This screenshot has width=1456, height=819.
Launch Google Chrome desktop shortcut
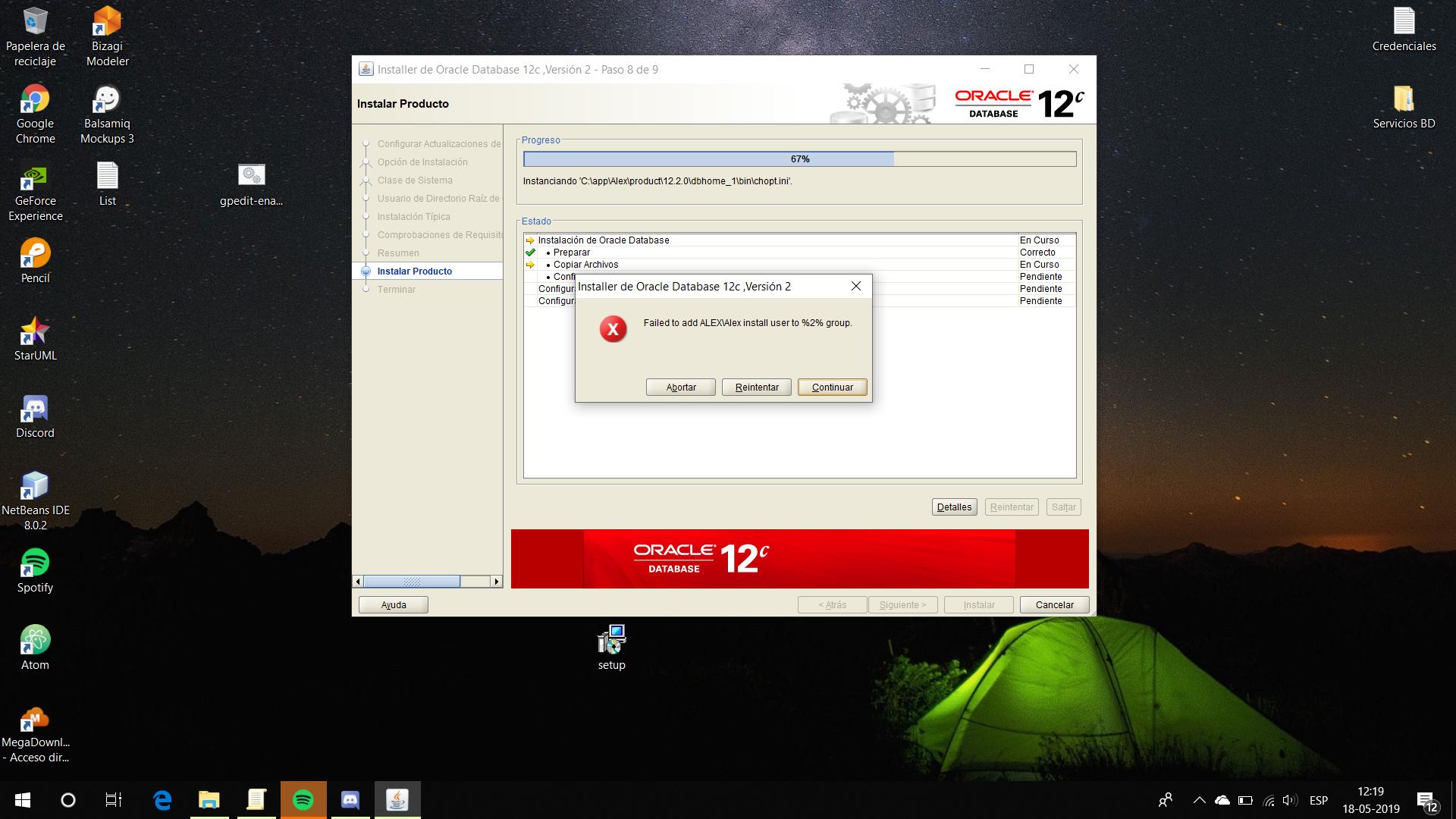tap(35, 114)
